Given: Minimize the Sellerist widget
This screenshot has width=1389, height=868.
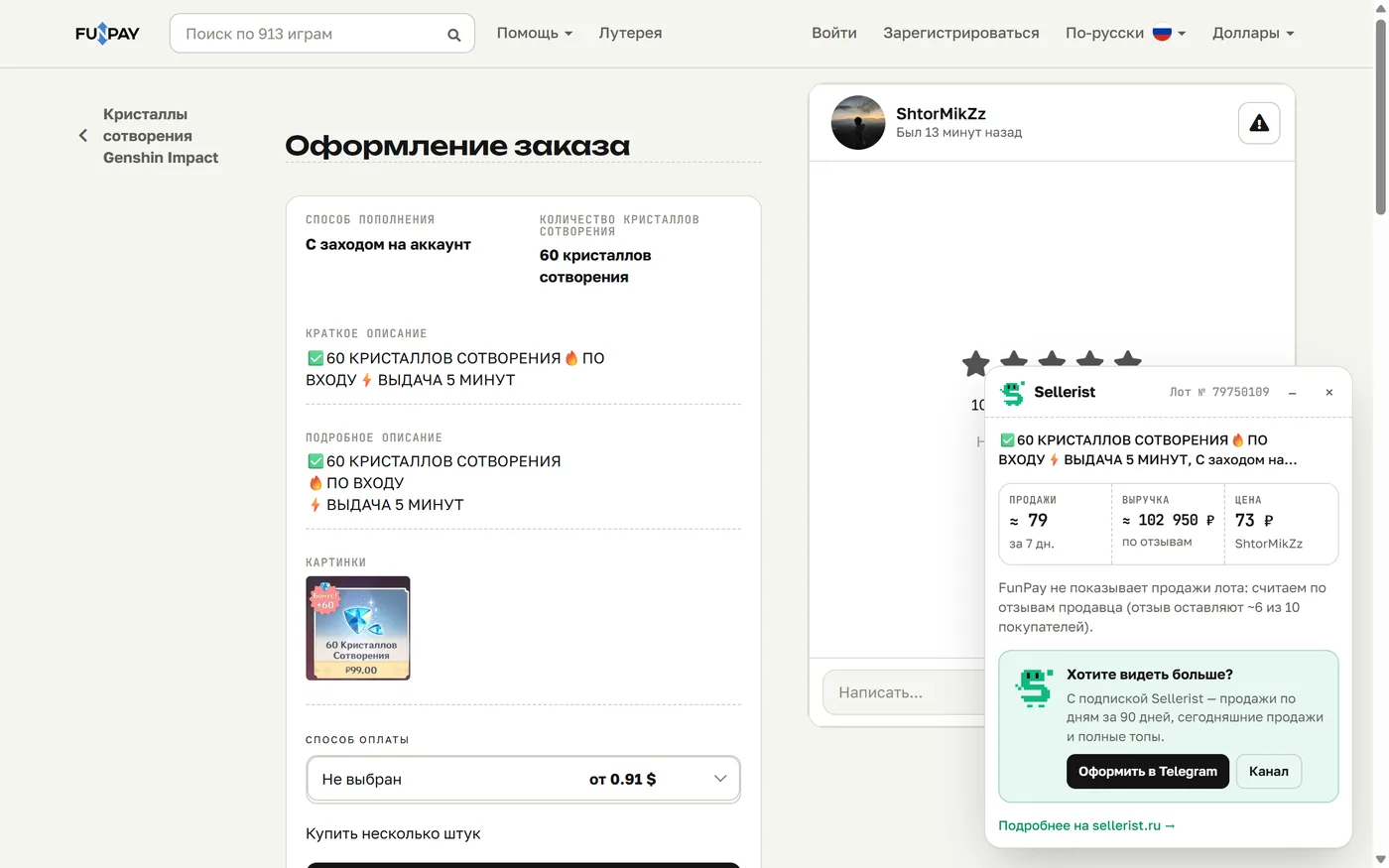Looking at the screenshot, I should click(x=1293, y=393).
